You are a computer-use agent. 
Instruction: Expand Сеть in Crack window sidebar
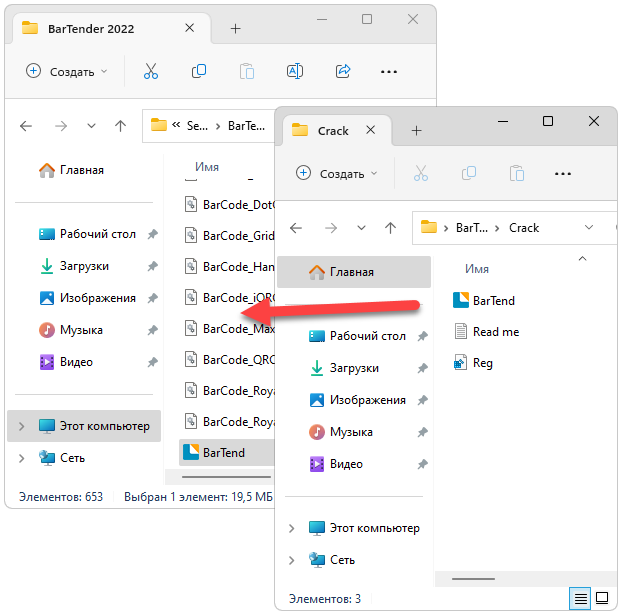(x=291, y=560)
